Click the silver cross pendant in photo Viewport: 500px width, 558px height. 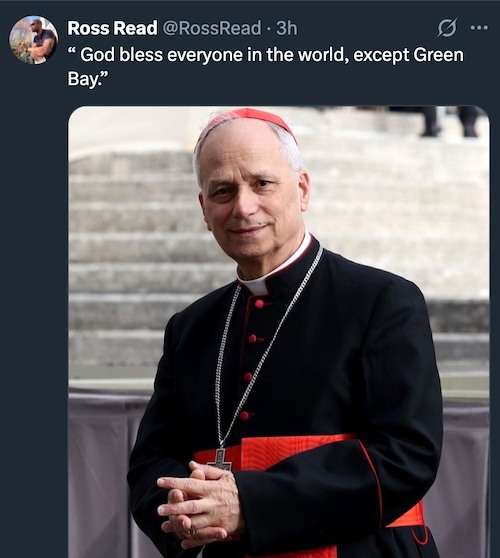pos(220,459)
